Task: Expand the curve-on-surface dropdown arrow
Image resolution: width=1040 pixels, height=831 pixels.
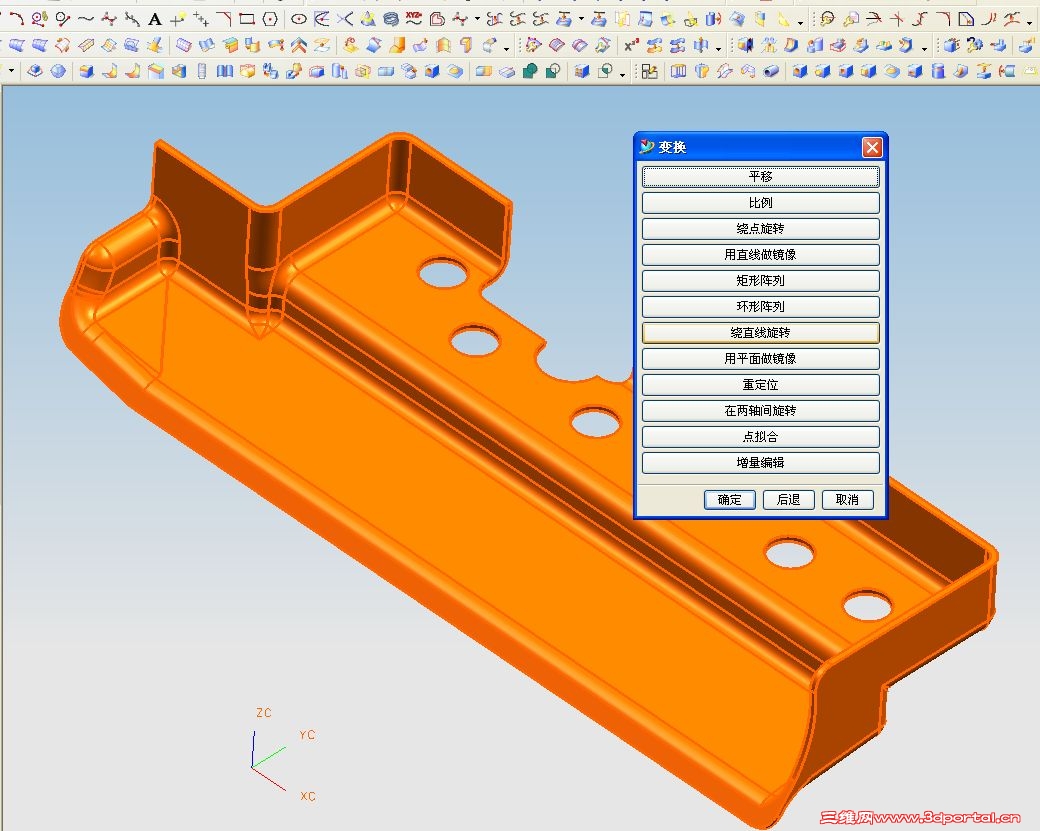Action: click(581, 19)
